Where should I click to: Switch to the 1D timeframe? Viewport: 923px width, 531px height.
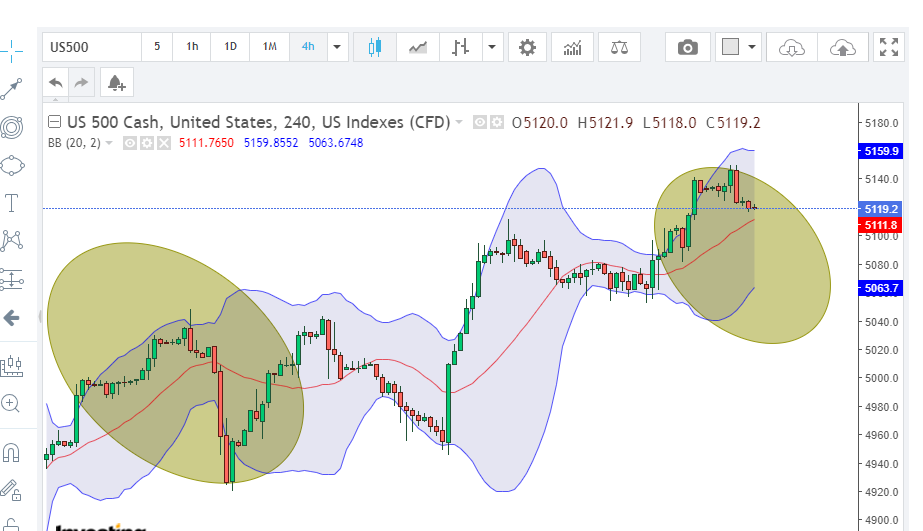tap(230, 47)
